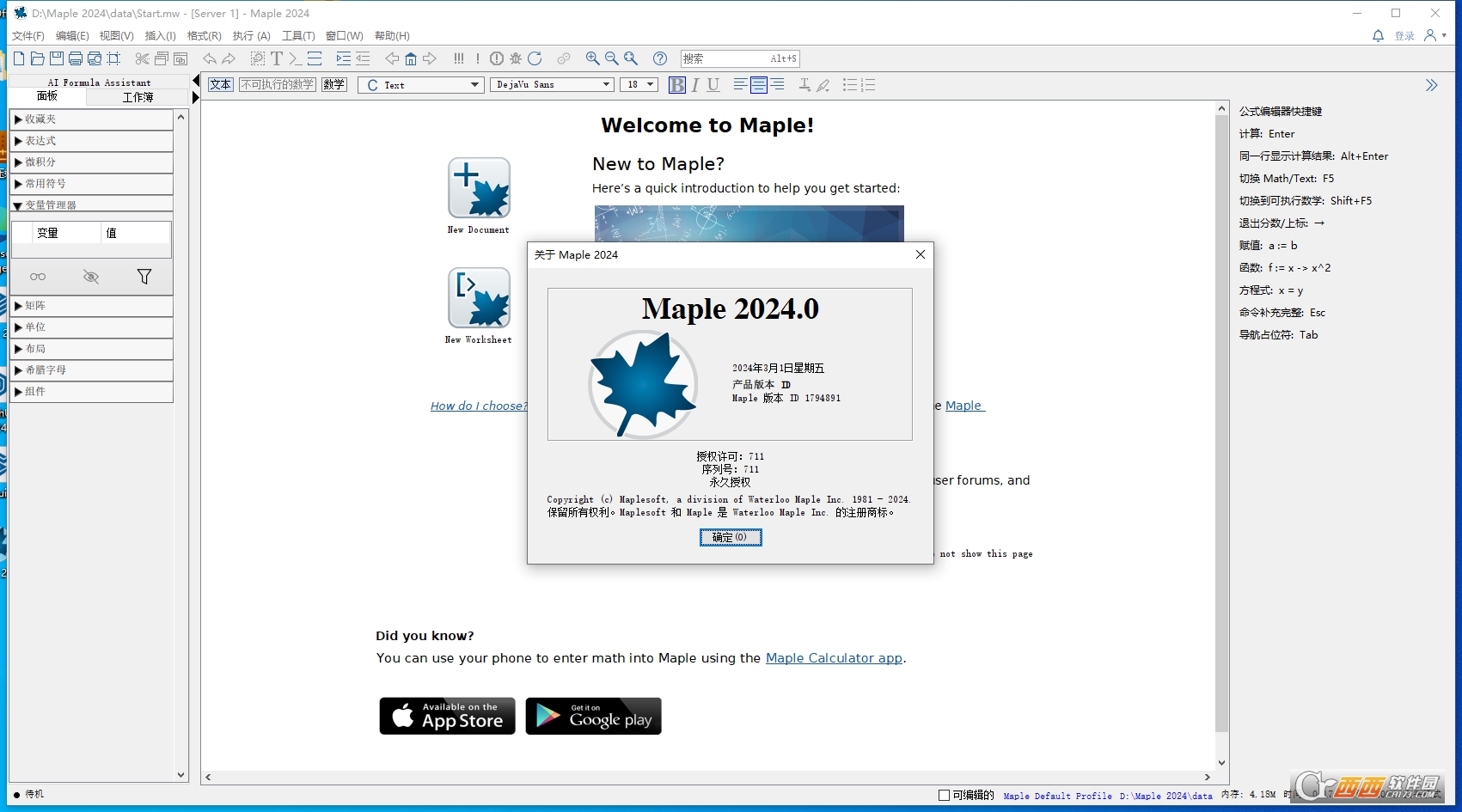The width and height of the screenshot is (1462, 812).
Task: Toggle the glasses view icon in variable manager
Action: [38, 277]
